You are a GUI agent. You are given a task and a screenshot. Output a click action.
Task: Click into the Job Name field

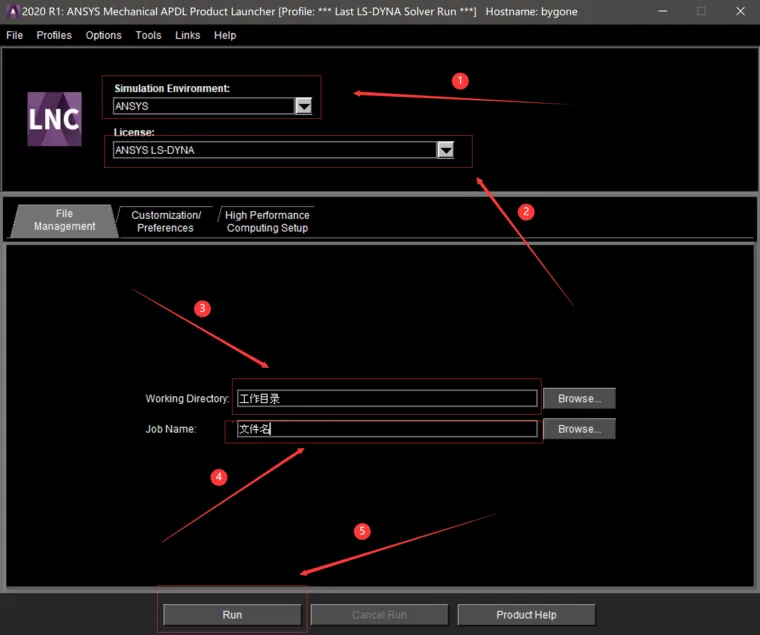coord(387,429)
